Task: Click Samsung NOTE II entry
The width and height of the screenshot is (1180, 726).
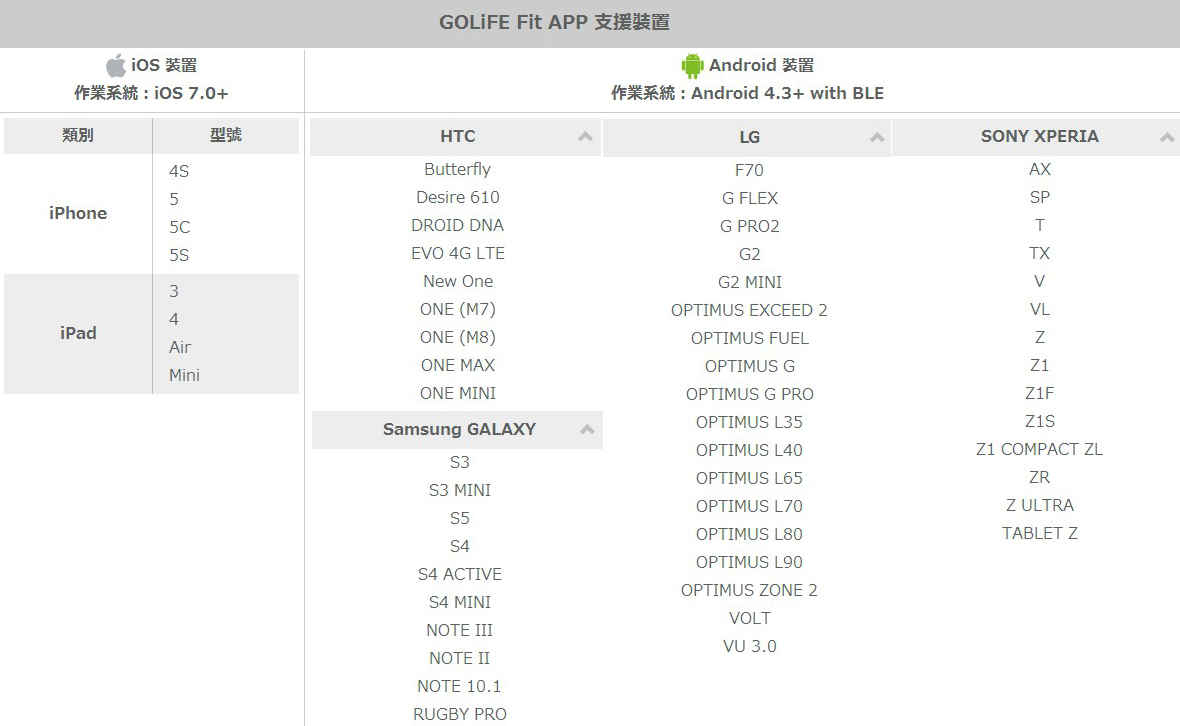Action: [x=460, y=658]
